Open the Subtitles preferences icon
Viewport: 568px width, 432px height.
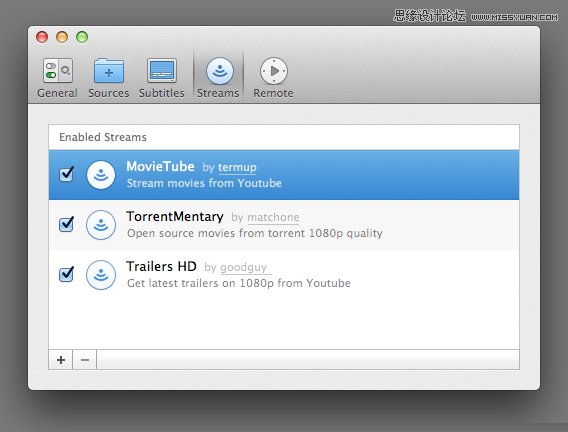point(162,71)
